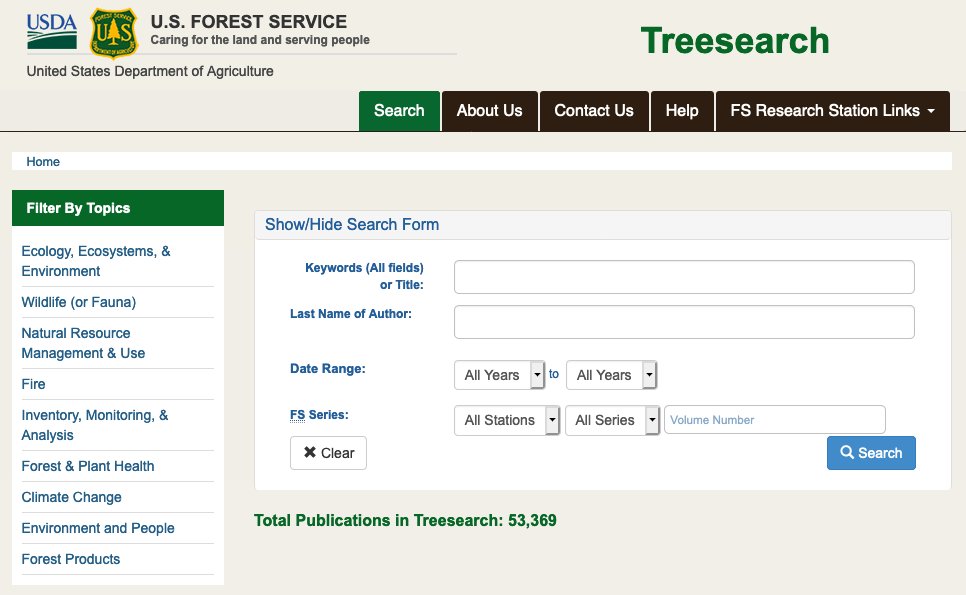Open the end year All Years dropdown
The height and width of the screenshot is (595, 966).
(611, 375)
